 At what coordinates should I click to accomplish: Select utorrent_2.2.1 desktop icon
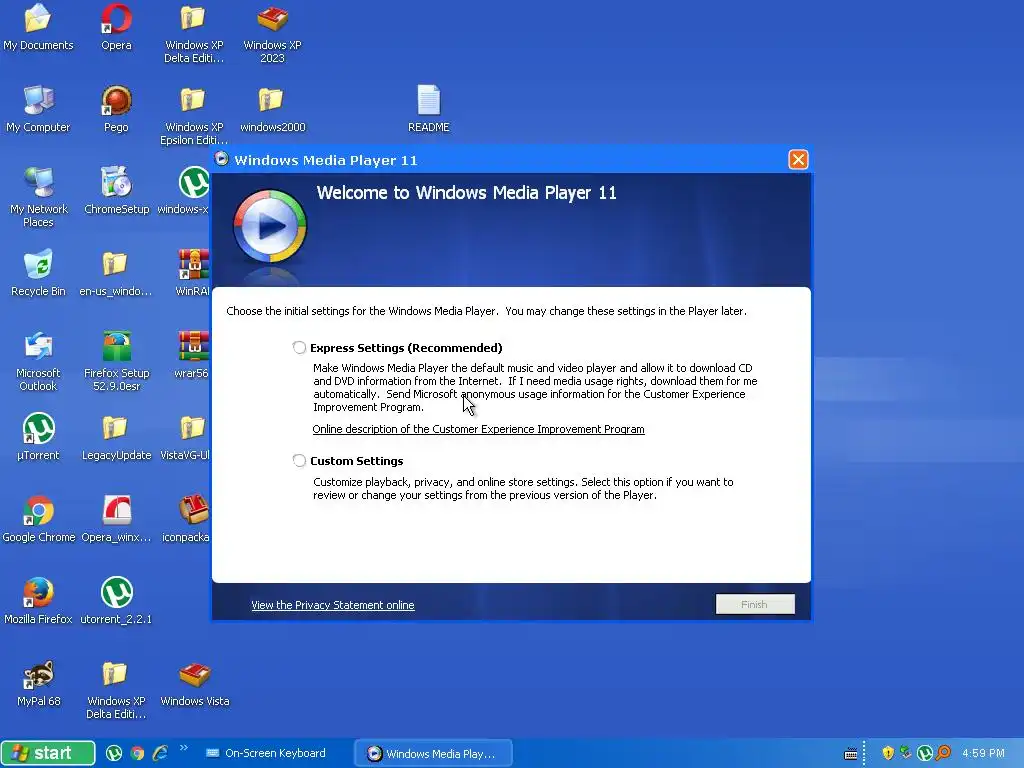116,601
